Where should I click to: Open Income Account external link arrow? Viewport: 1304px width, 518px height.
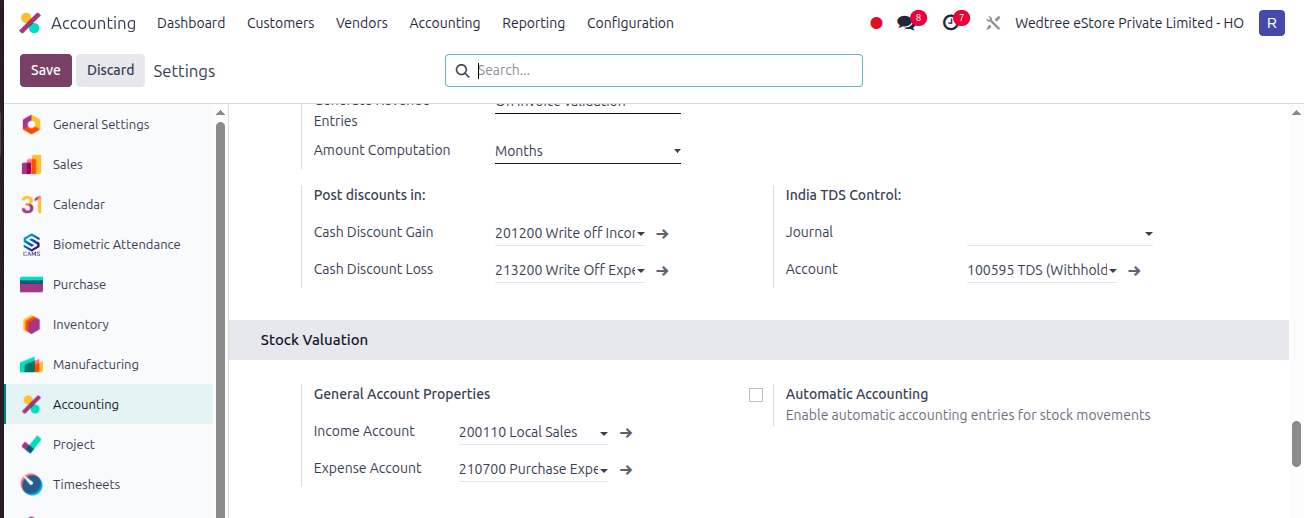(x=626, y=432)
